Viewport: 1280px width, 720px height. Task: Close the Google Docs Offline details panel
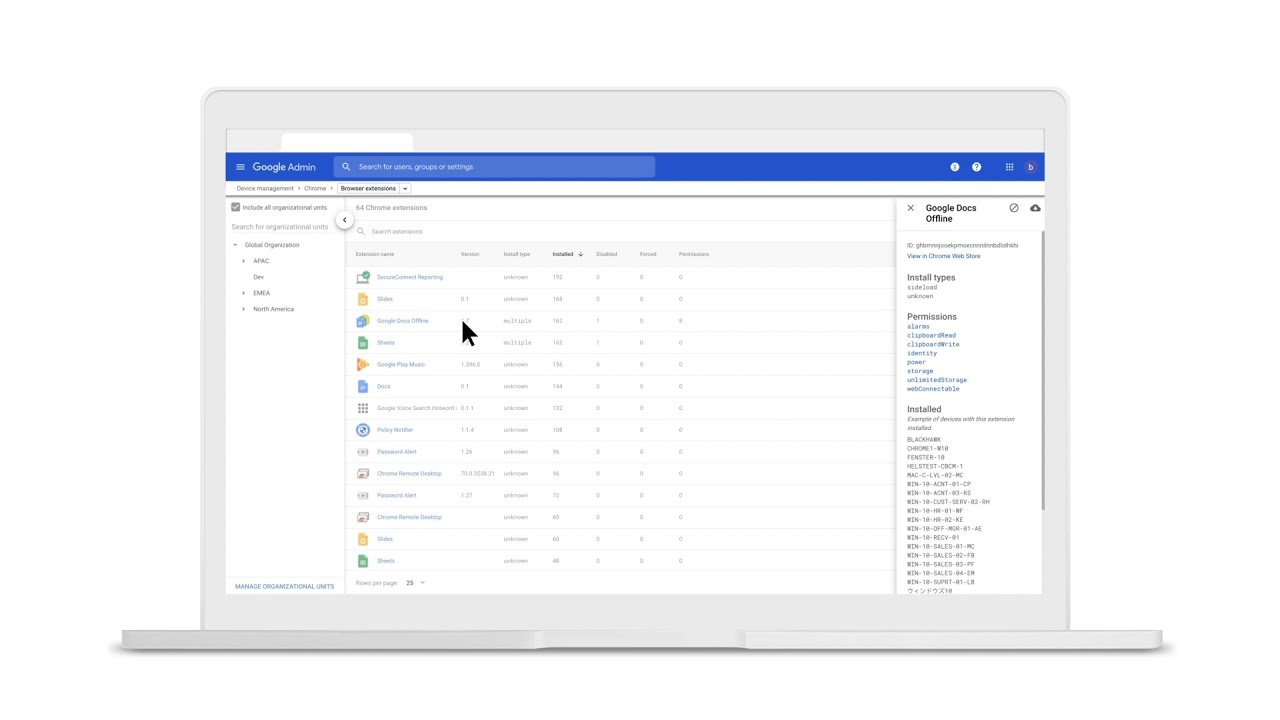tap(910, 208)
